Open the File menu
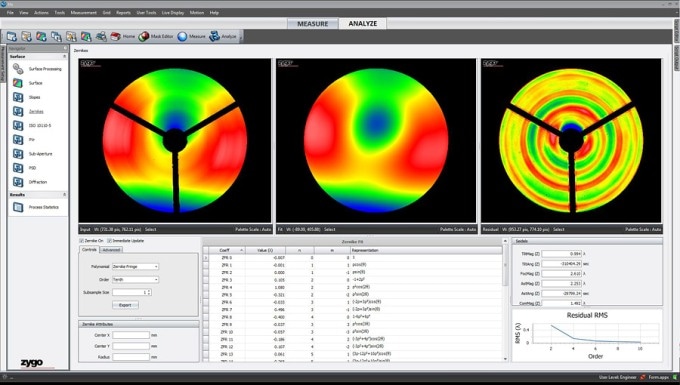This screenshot has width=680, height=385. tap(10, 13)
